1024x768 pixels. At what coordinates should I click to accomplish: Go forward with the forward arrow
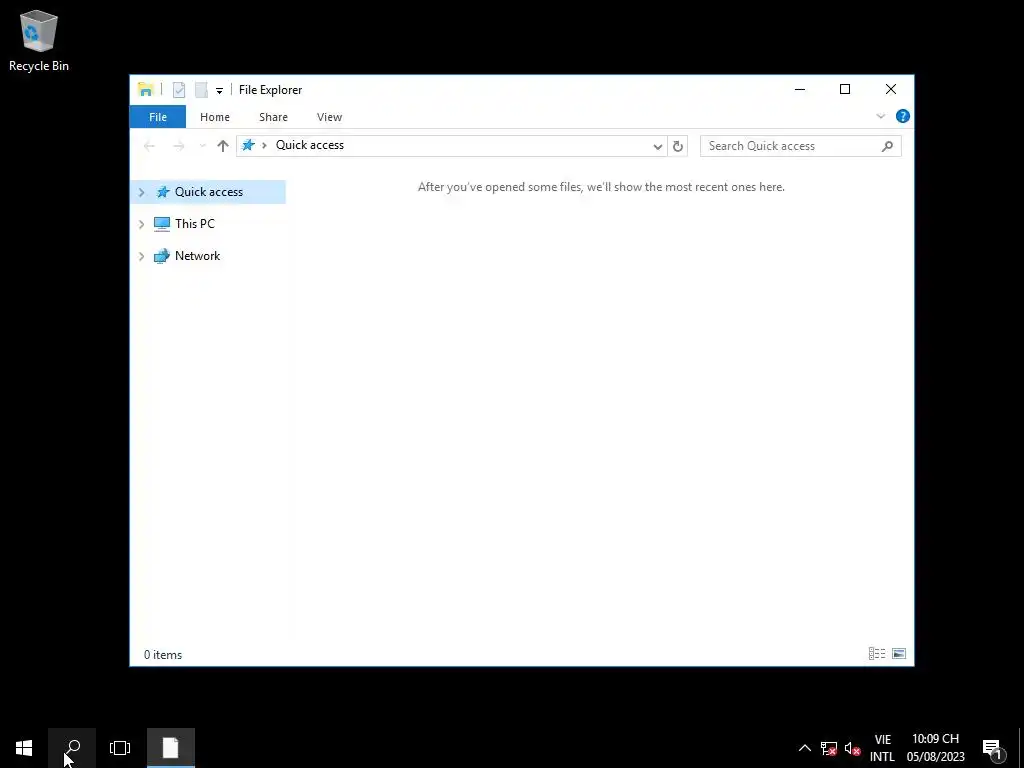pyautogui.click(x=178, y=146)
